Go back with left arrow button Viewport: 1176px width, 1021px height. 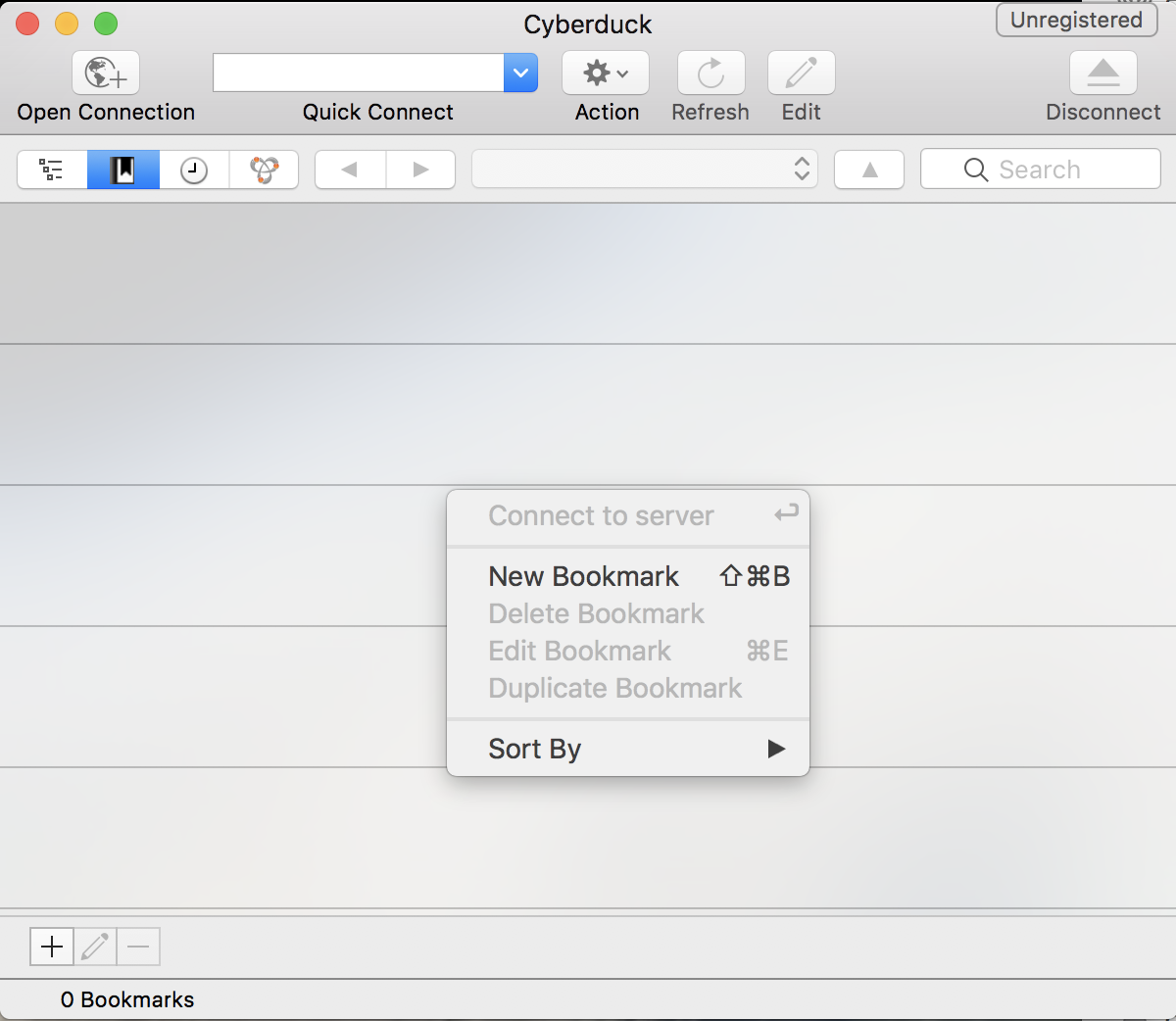[350, 170]
